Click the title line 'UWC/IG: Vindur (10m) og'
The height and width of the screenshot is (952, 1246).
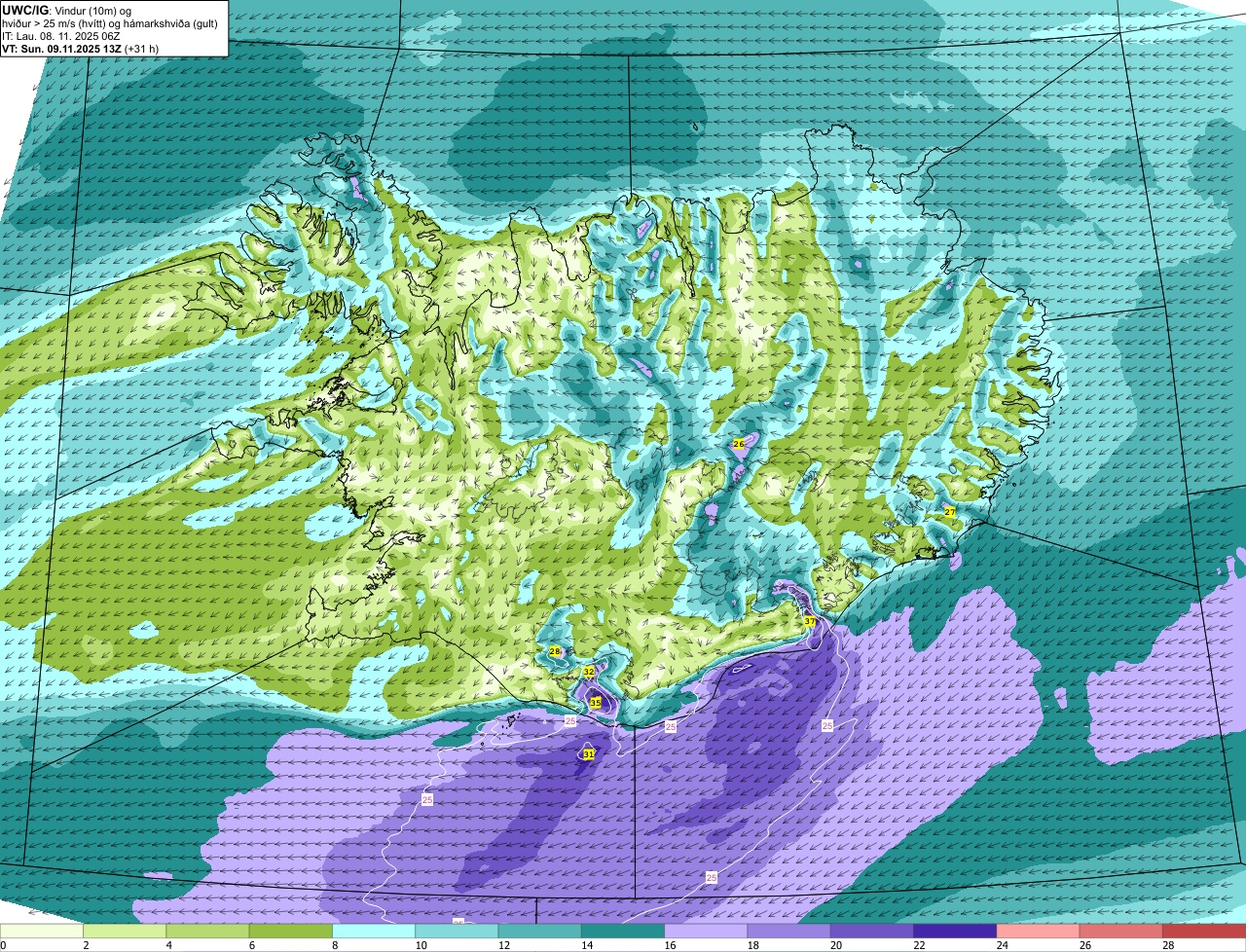(65, 10)
